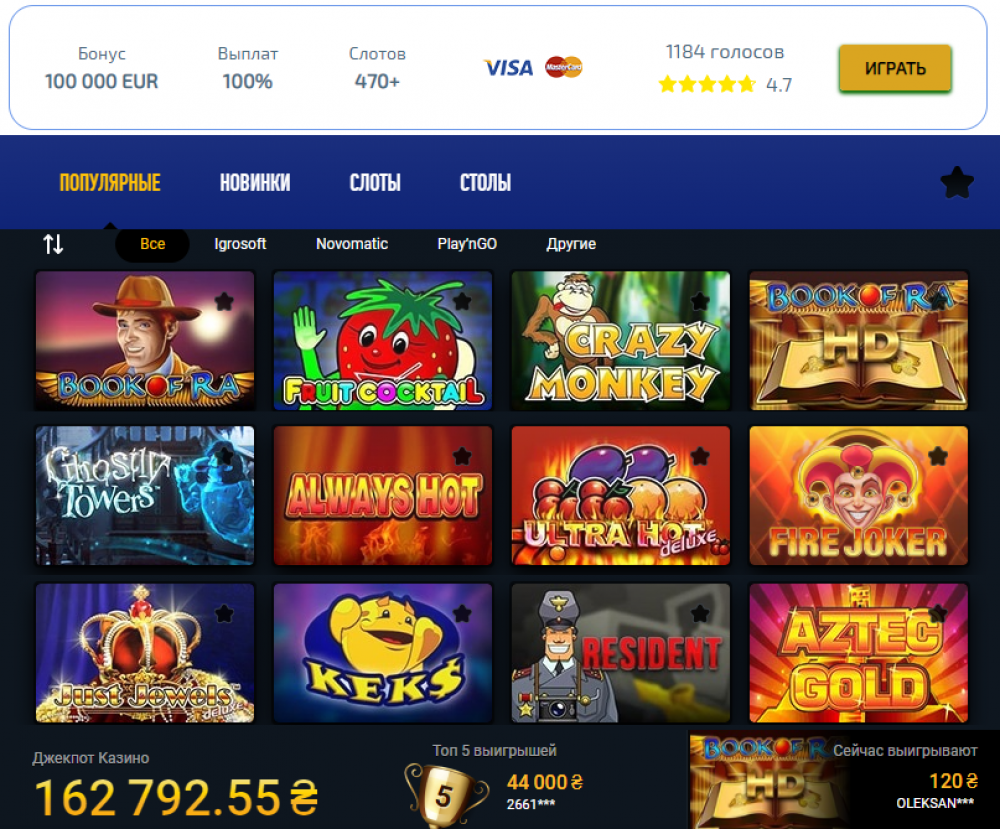Add Fire Joker to favorites
The width and height of the screenshot is (1000, 829).
938,456
